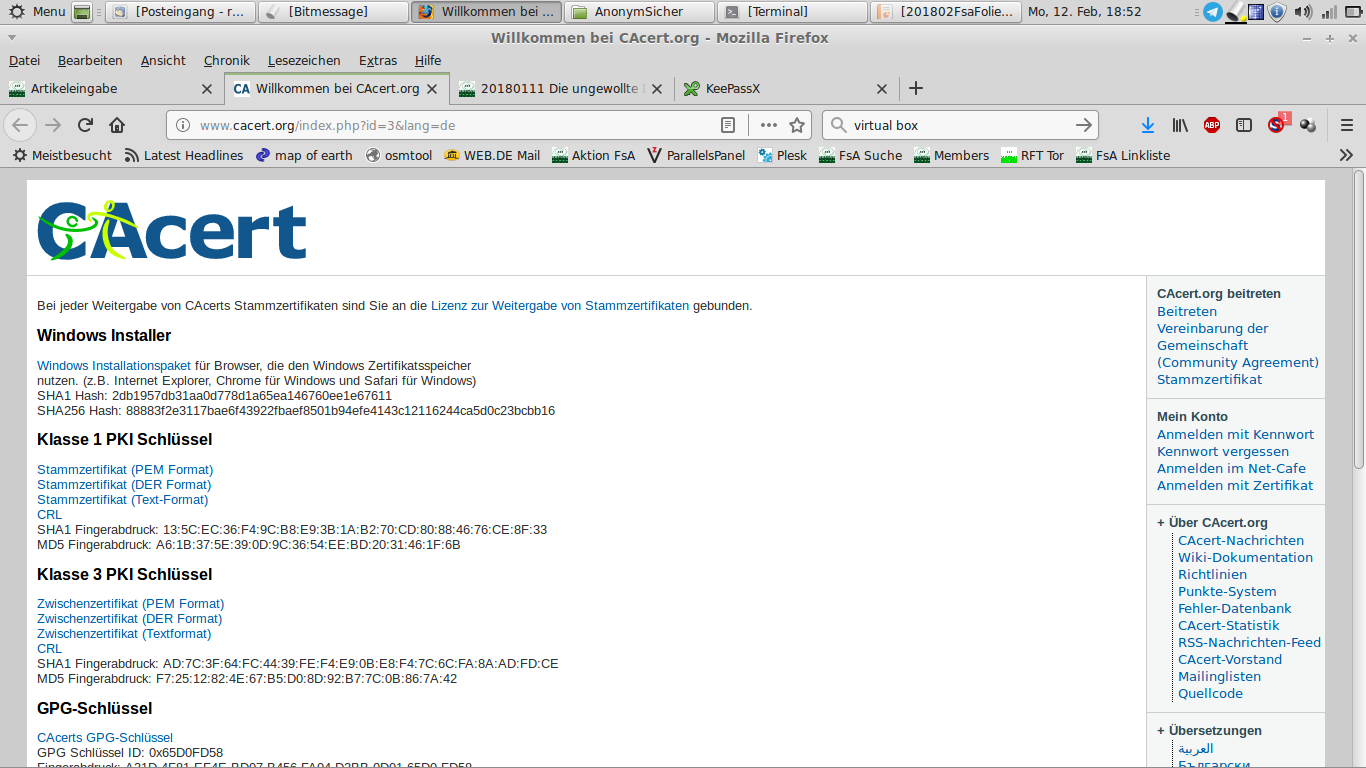Image resolution: width=1366 pixels, height=768 pixels.
Task: Open the downloads arrow icon
Action: (x=1148, y=125)
